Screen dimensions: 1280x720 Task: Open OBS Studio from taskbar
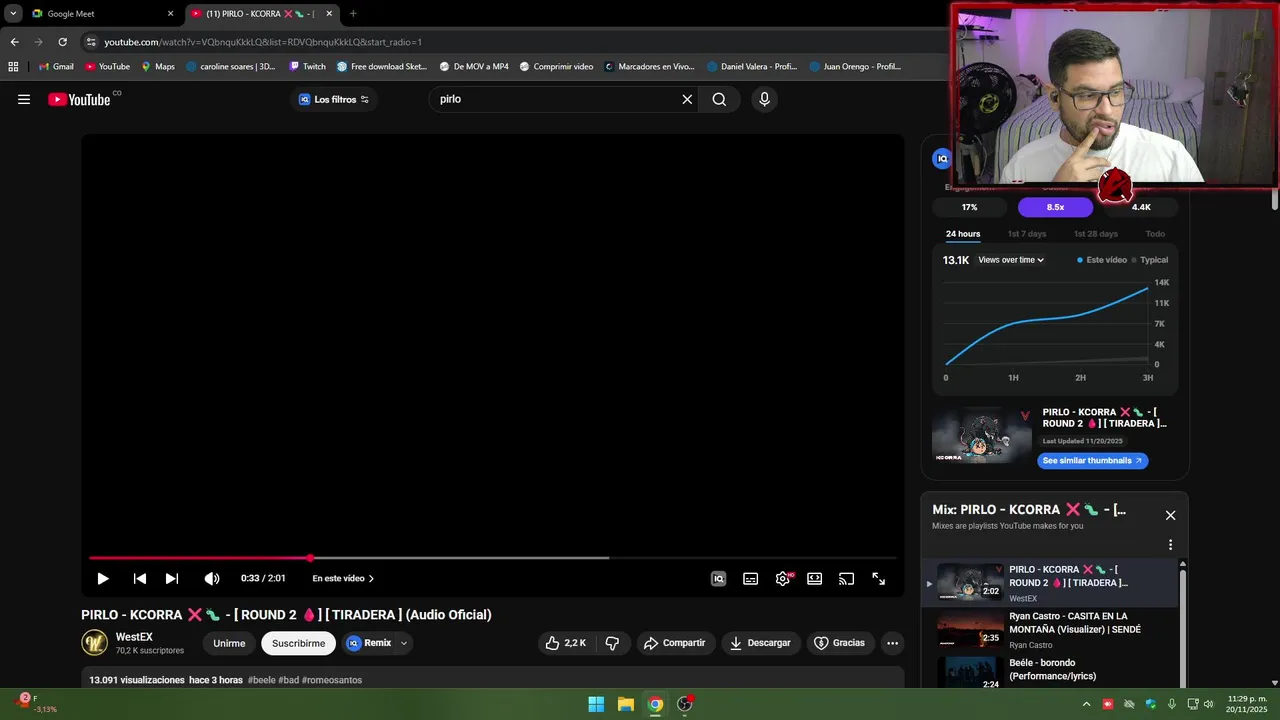tap(685, 704)
